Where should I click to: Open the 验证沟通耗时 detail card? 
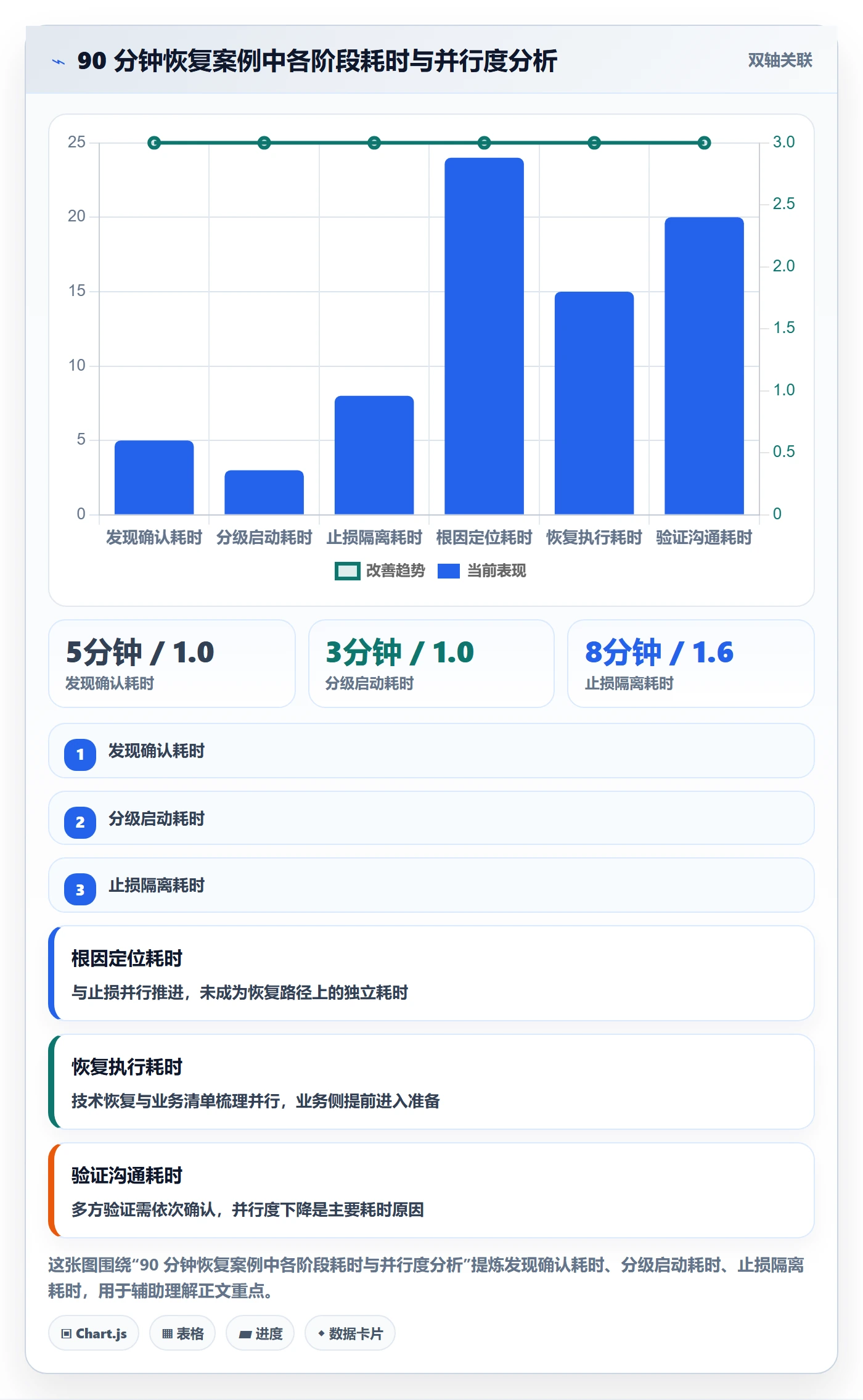click(431, 1190)
